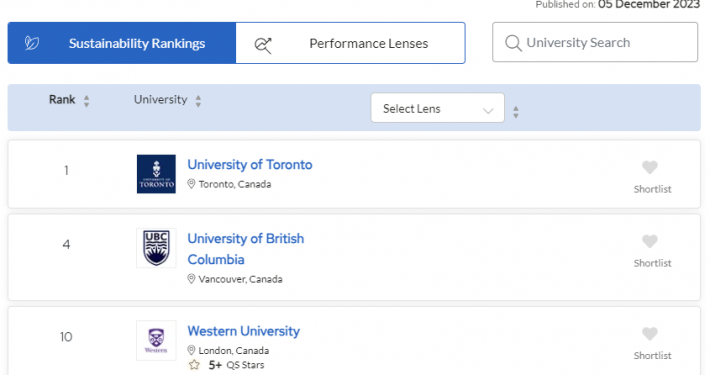Sort the list by Rank arrows
710x375 pixels.
pos(86,101)
